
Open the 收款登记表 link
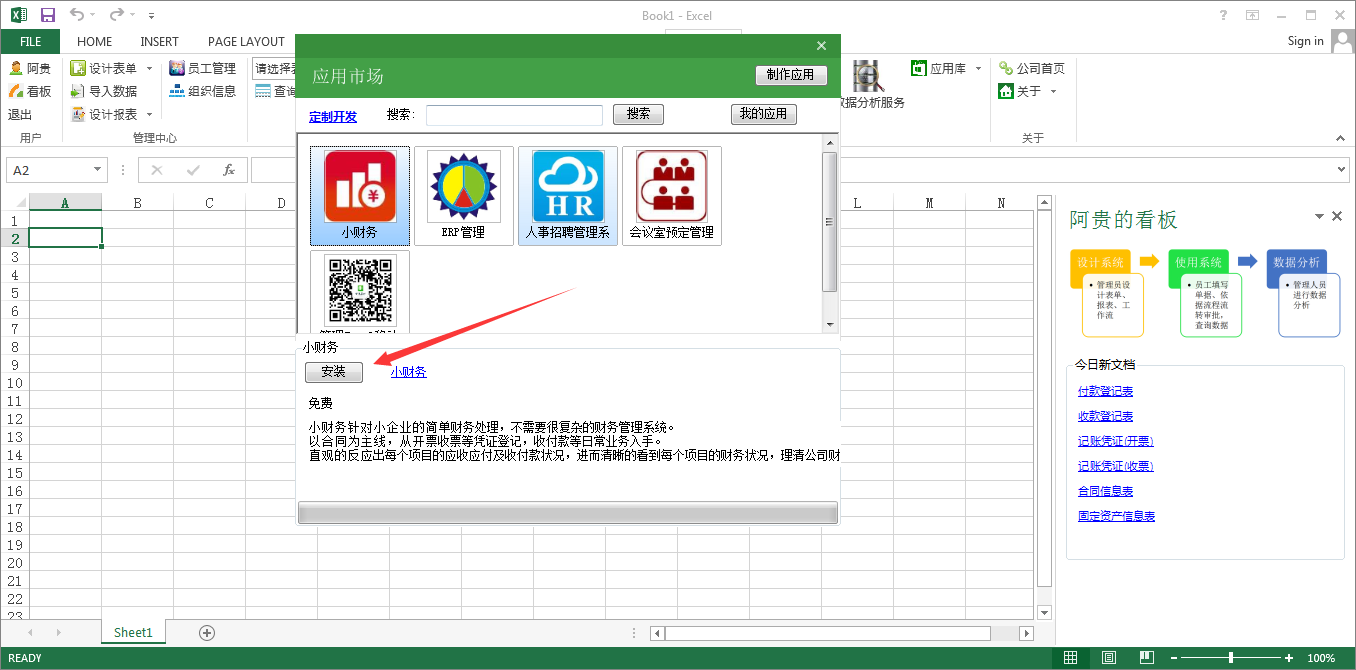point(1105,416)
